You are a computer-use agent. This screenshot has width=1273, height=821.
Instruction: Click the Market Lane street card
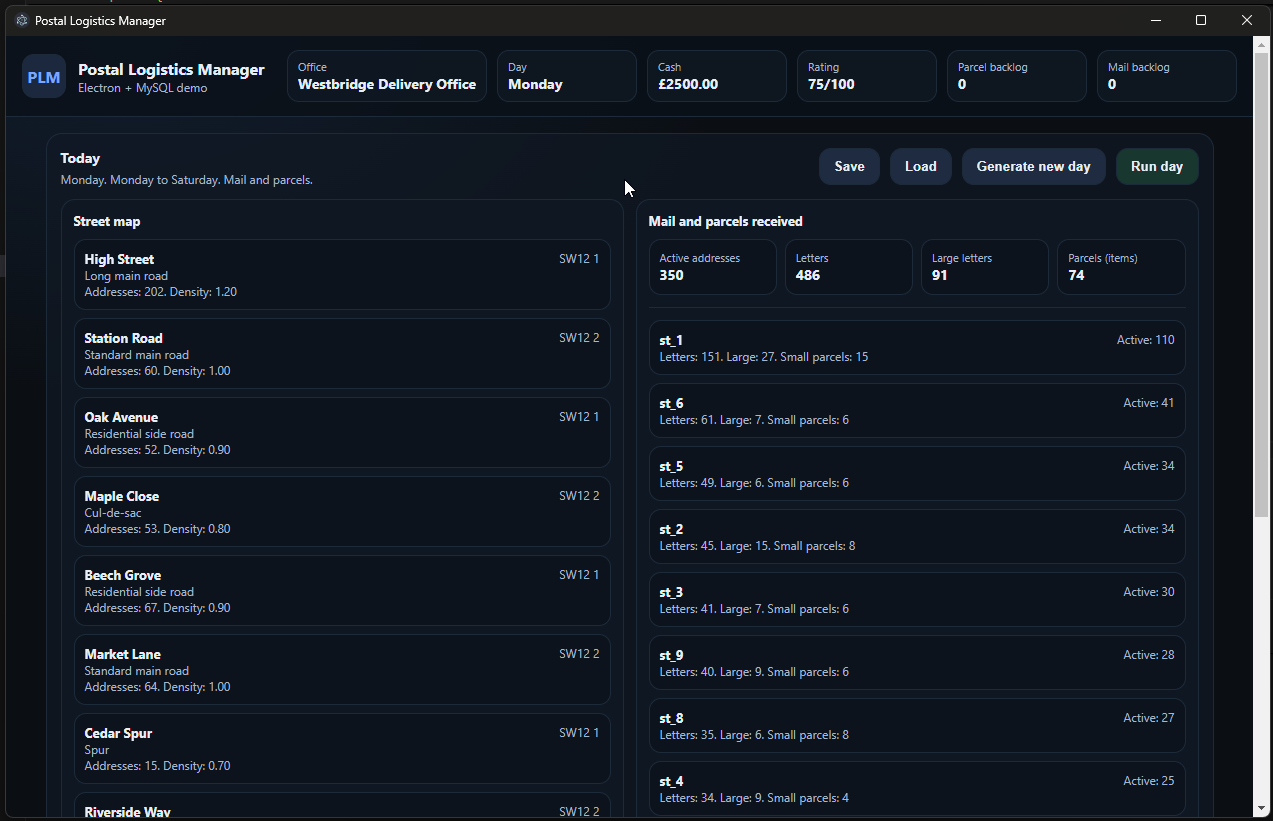[x=342, y=670]
